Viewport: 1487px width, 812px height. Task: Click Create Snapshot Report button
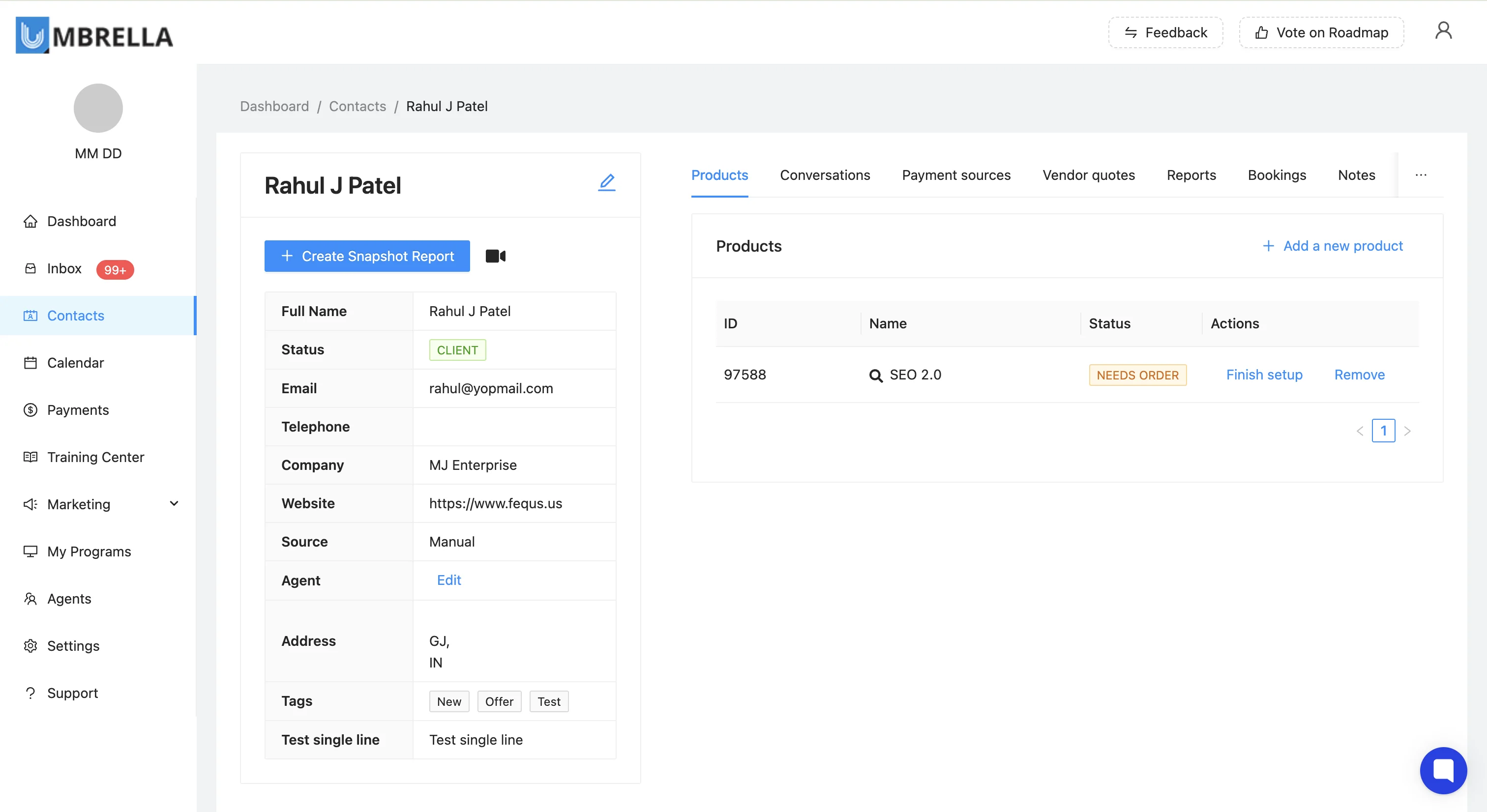pyautogui.click(x=366, y=256)
